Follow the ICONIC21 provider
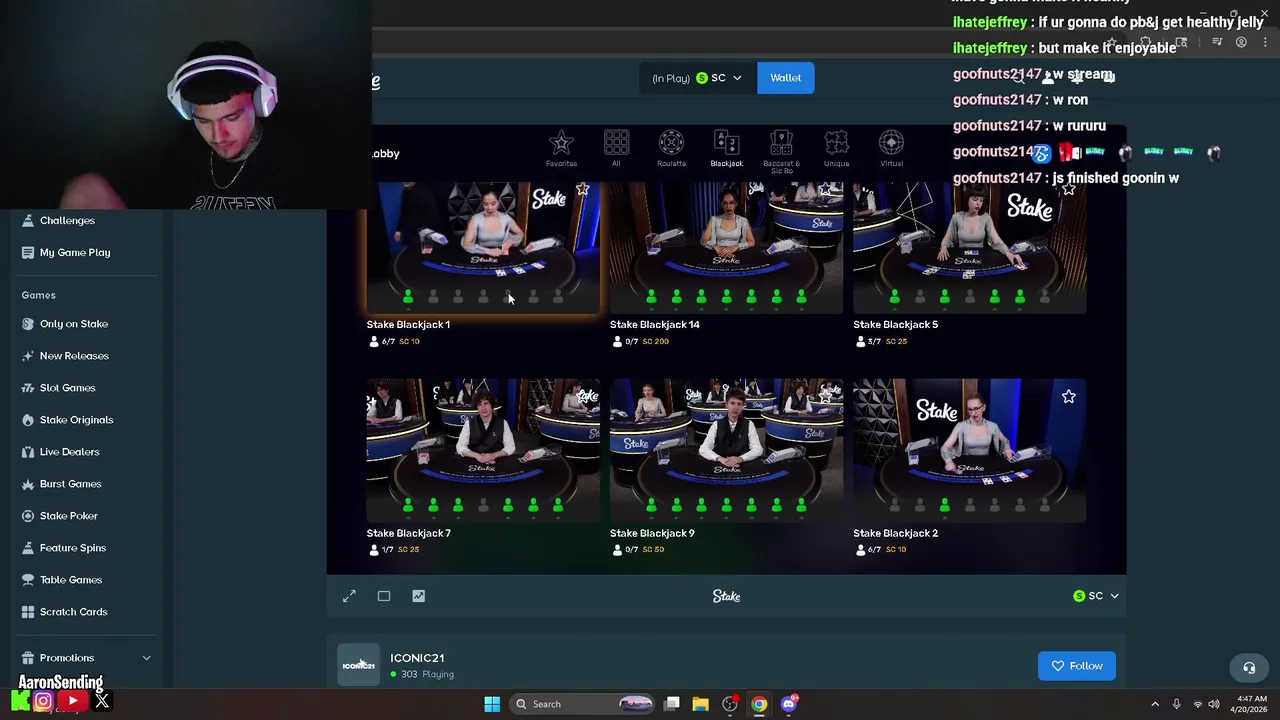Image resolution: width=1280 pixels, height=720 pixels. (1076, 666)
